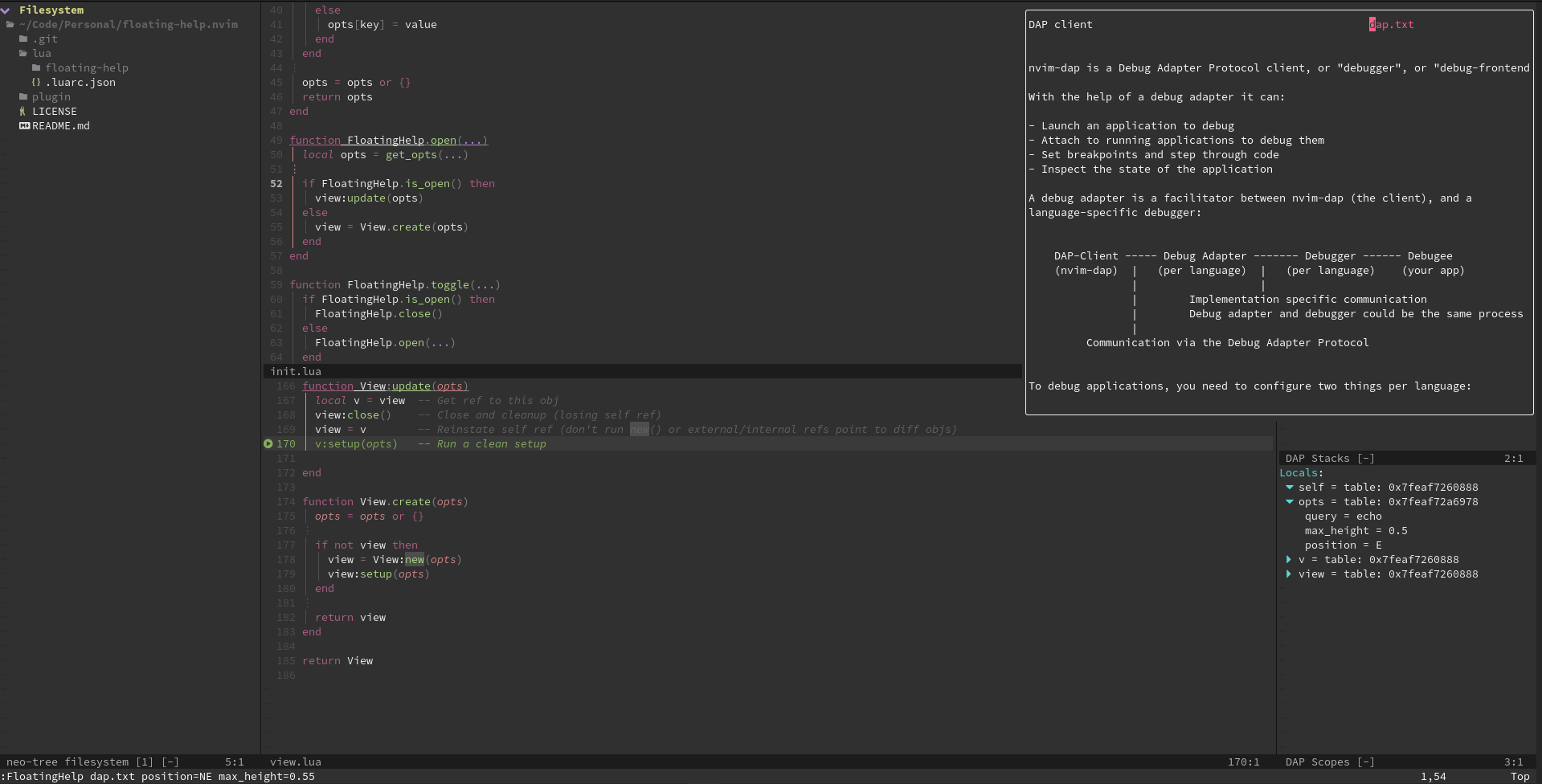
Task: Click the plugin folder icon
Action: click(23, 96)
